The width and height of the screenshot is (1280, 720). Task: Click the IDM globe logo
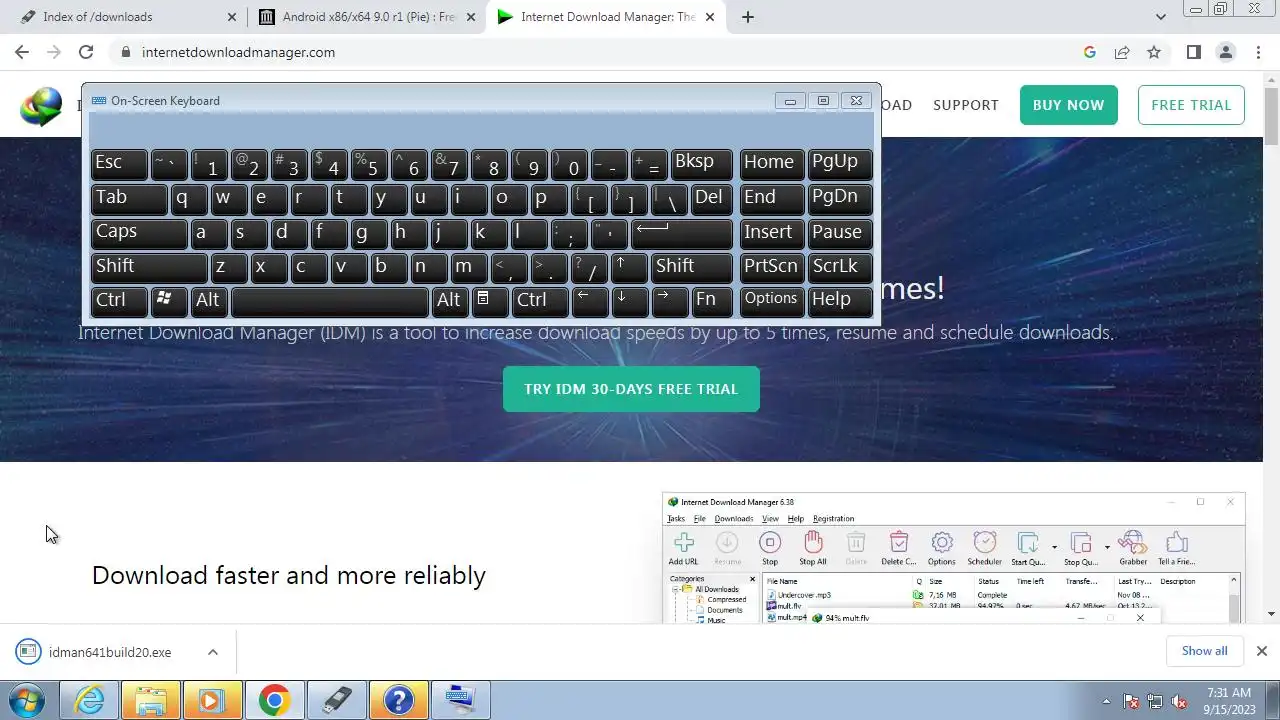(x=41, y=106)
